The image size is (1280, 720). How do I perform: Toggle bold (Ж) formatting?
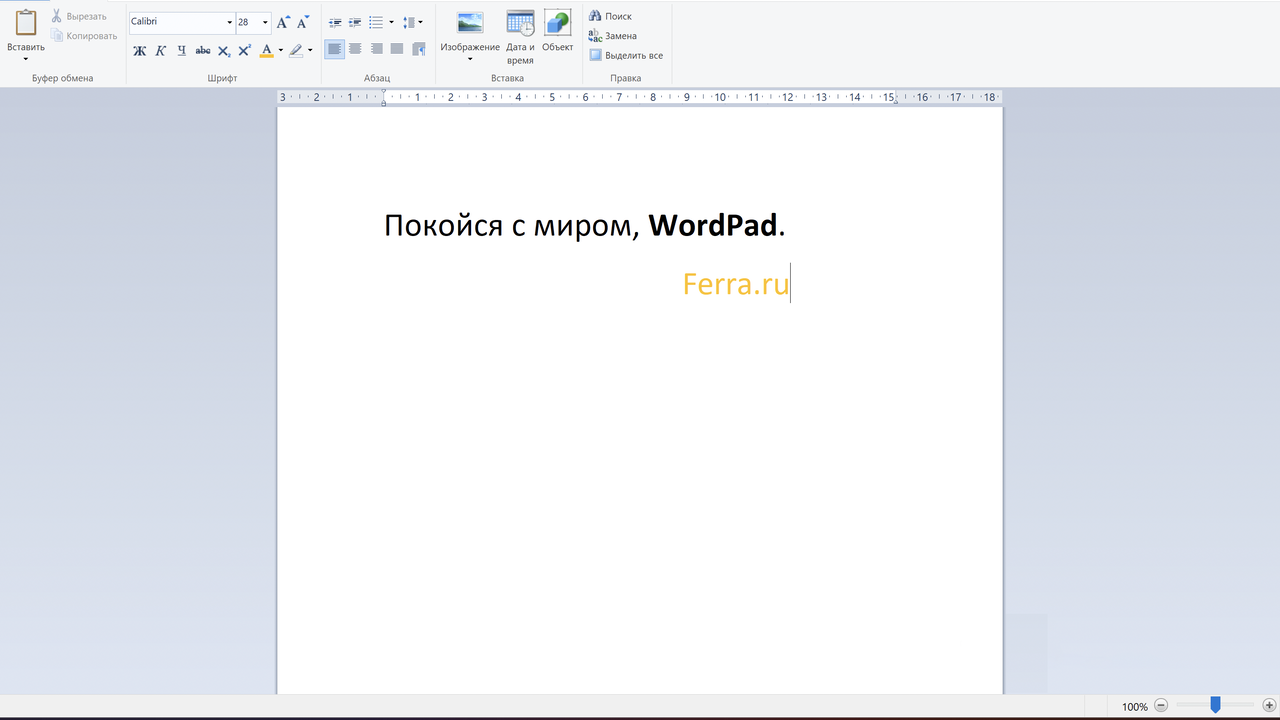pyautogui.click(x=139, y=50)
